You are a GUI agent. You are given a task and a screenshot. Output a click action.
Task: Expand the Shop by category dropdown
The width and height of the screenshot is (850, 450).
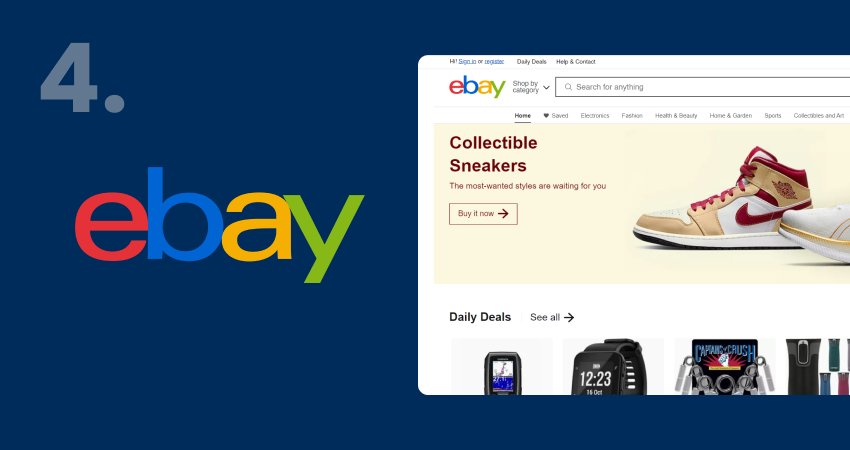click(531, 87)
